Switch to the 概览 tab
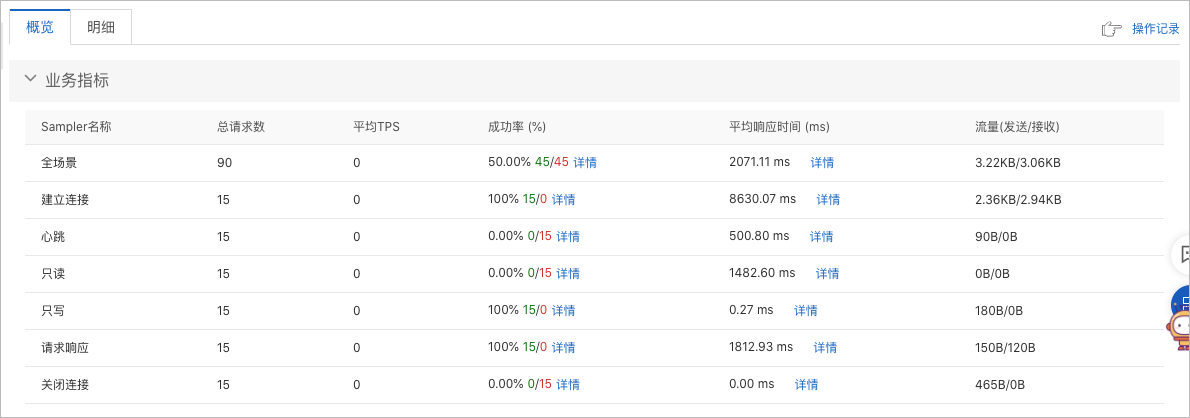 (39, 27)
